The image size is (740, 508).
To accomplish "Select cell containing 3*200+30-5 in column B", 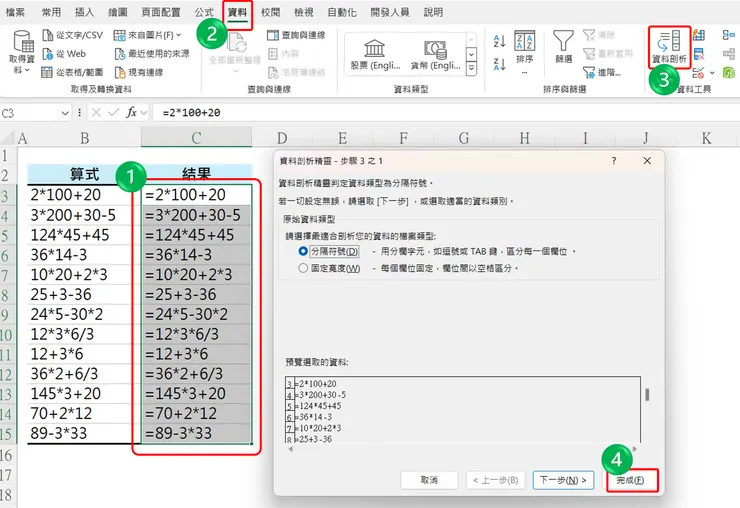I will (84, 215).
